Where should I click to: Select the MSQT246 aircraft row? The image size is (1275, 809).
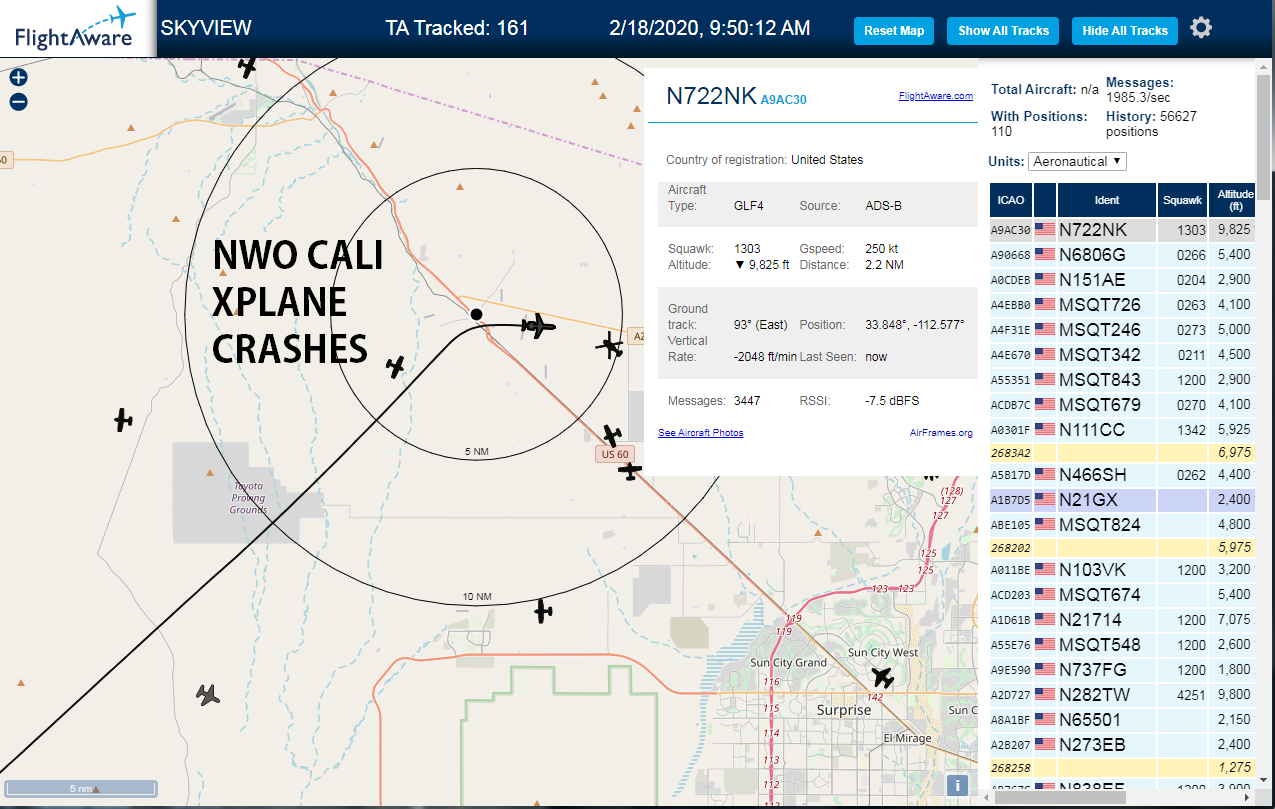pyautogui.click(x=1122, y=329)
